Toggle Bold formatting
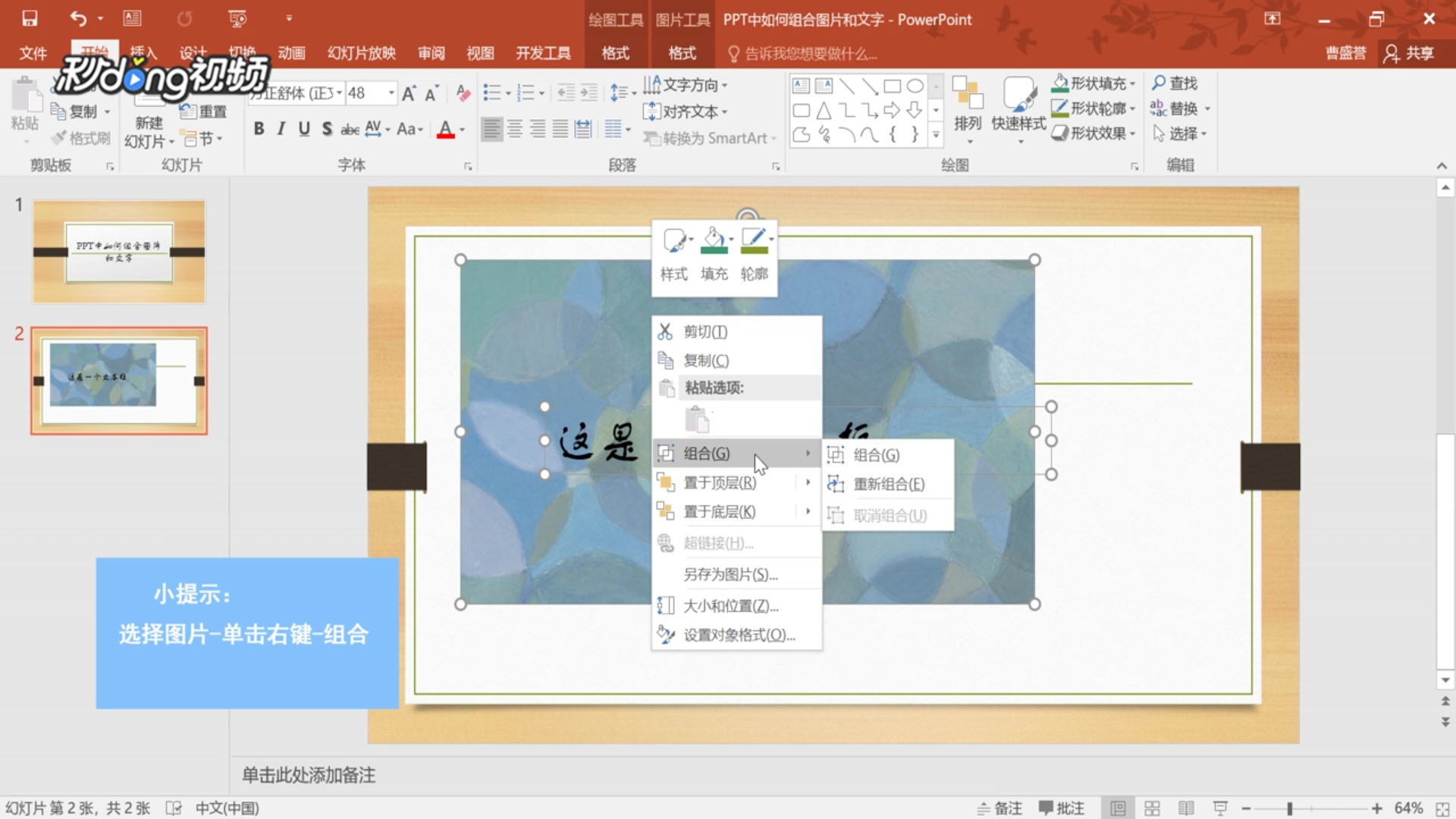Screen dimensions: 1456x819 (259, 129)
